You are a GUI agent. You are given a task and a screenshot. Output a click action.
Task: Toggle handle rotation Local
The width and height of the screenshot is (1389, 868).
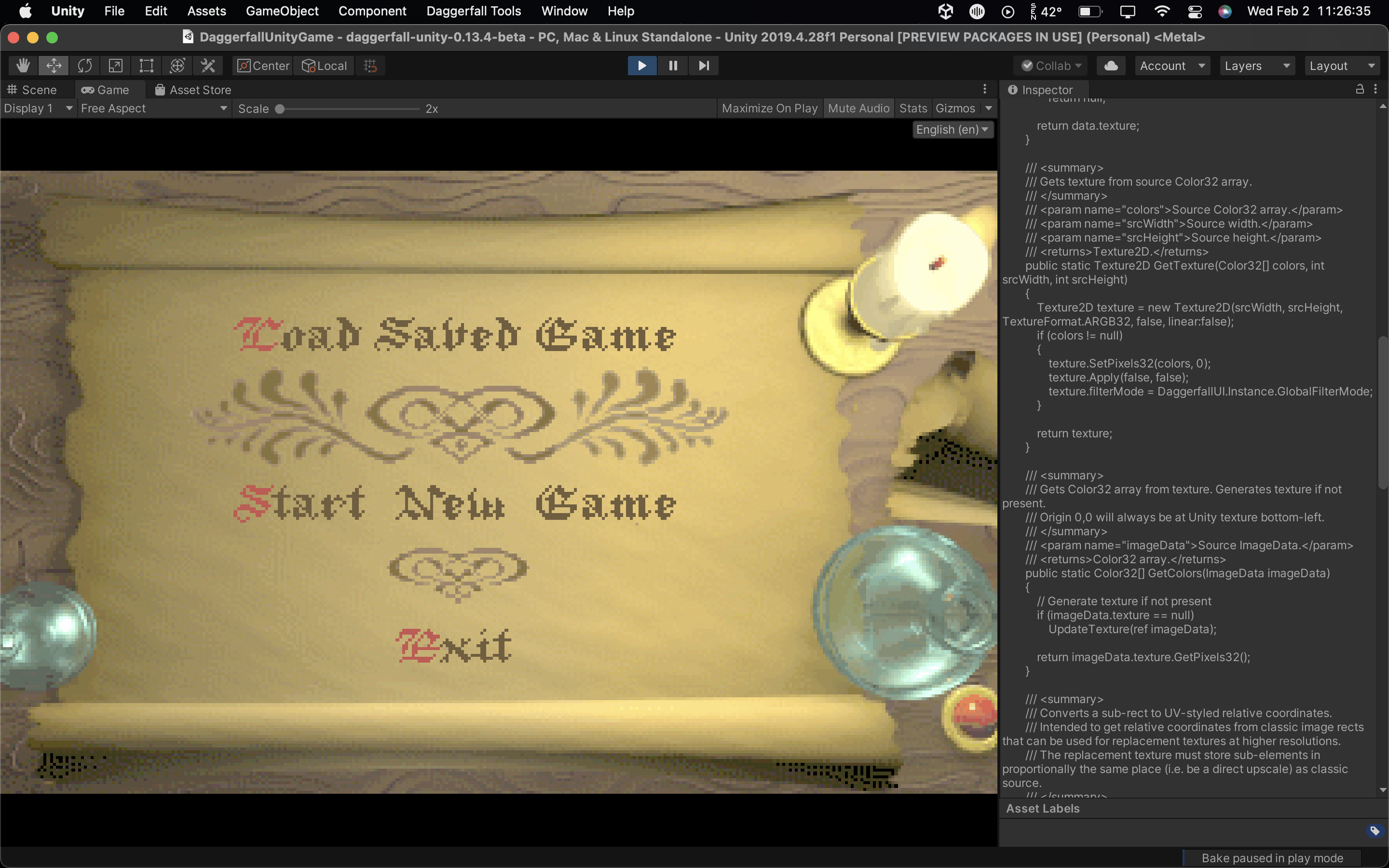click(x=324, y=66)
